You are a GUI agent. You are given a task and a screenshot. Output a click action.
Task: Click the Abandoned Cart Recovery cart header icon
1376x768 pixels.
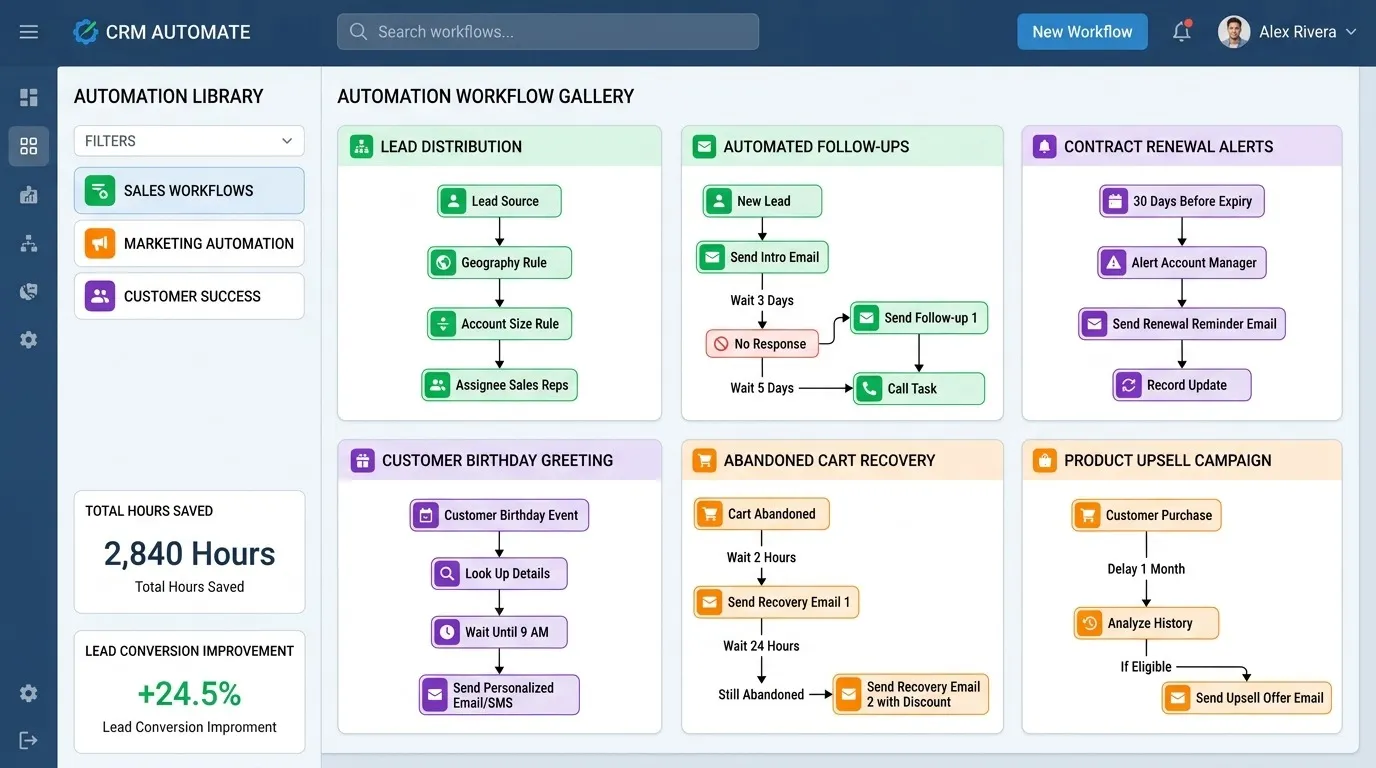(705, 460)
